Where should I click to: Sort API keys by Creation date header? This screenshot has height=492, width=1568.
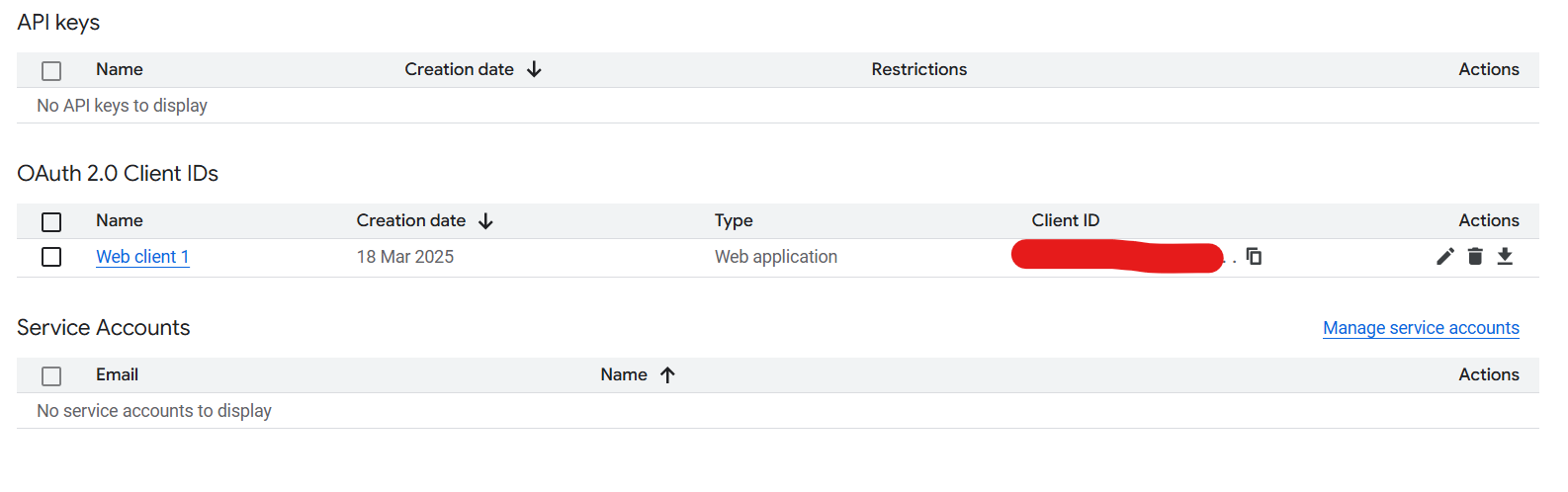point(459,69)
